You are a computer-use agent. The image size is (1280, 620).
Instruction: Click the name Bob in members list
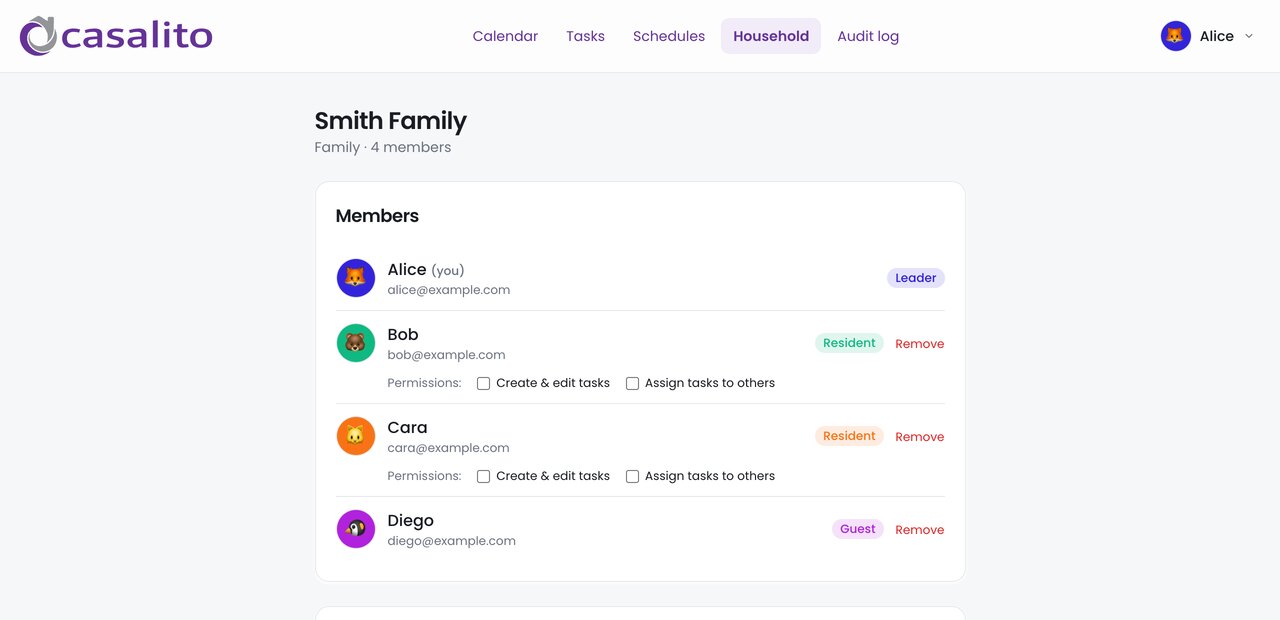pyautogui.click(x=403, y=335)
